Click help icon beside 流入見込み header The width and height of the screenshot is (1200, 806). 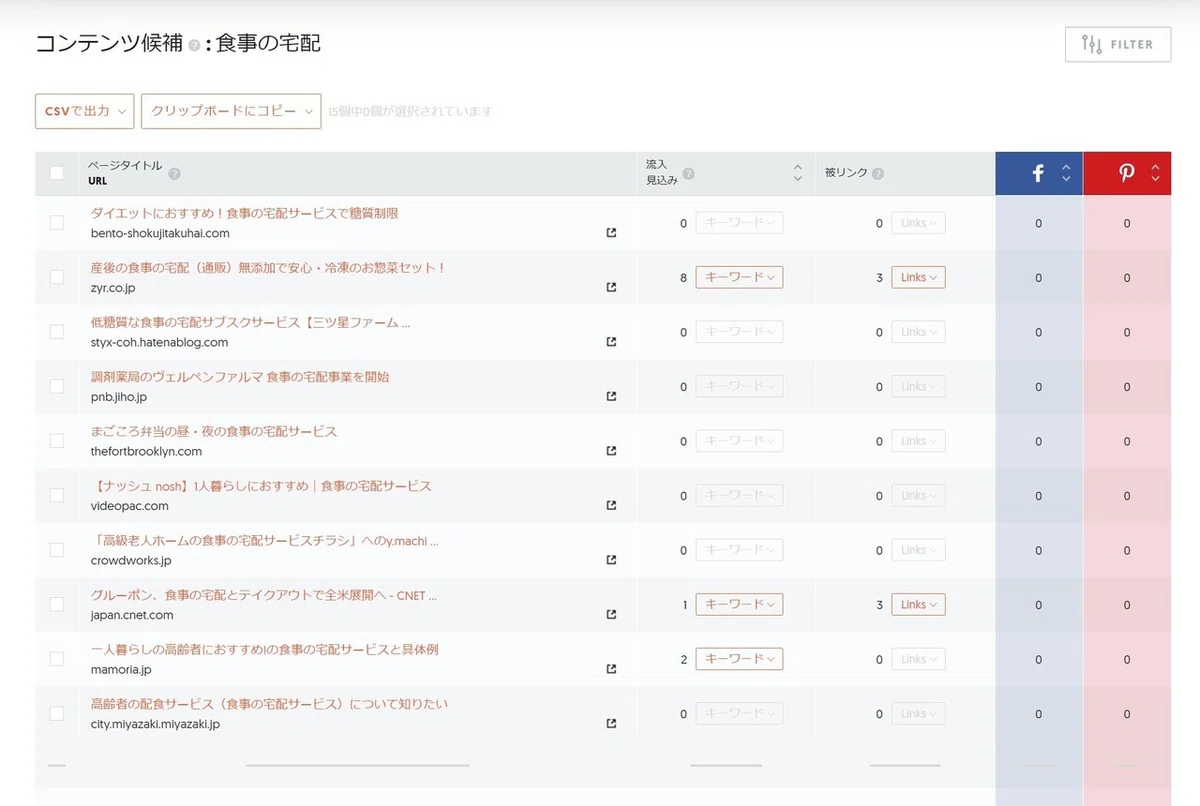click(688, 174)
